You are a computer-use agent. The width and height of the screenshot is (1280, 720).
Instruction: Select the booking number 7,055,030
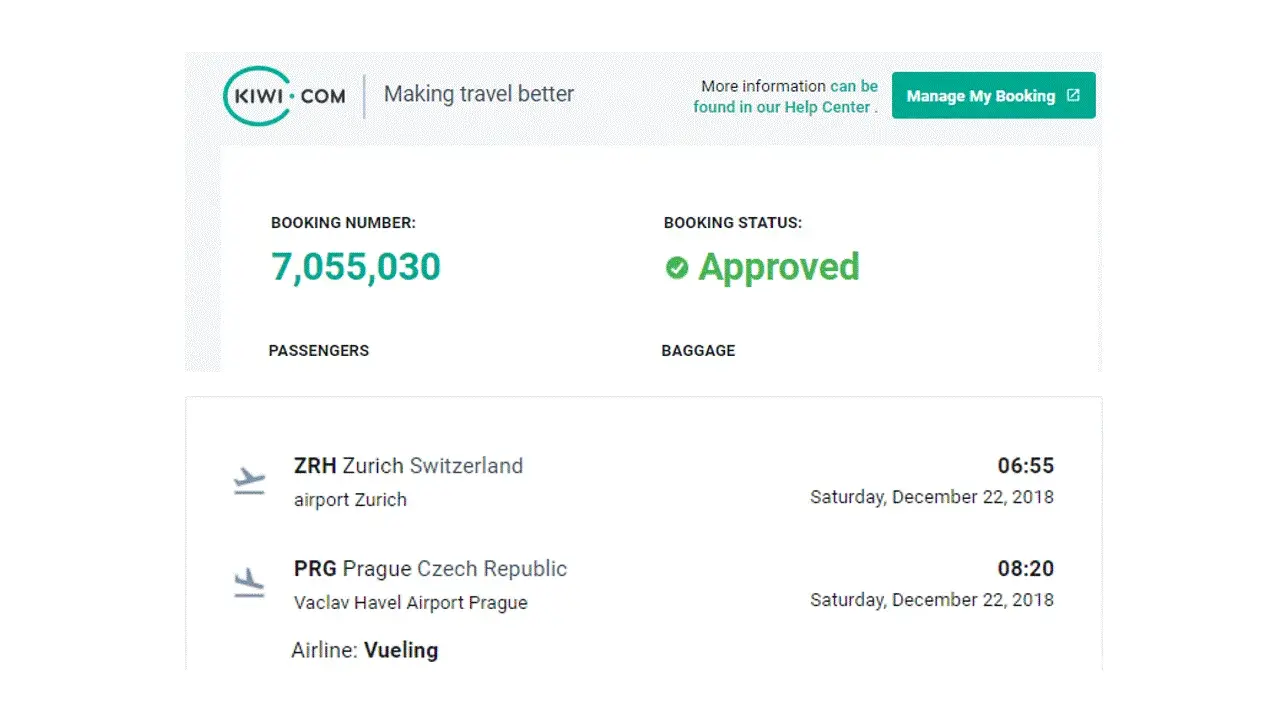tap(355, 267)
